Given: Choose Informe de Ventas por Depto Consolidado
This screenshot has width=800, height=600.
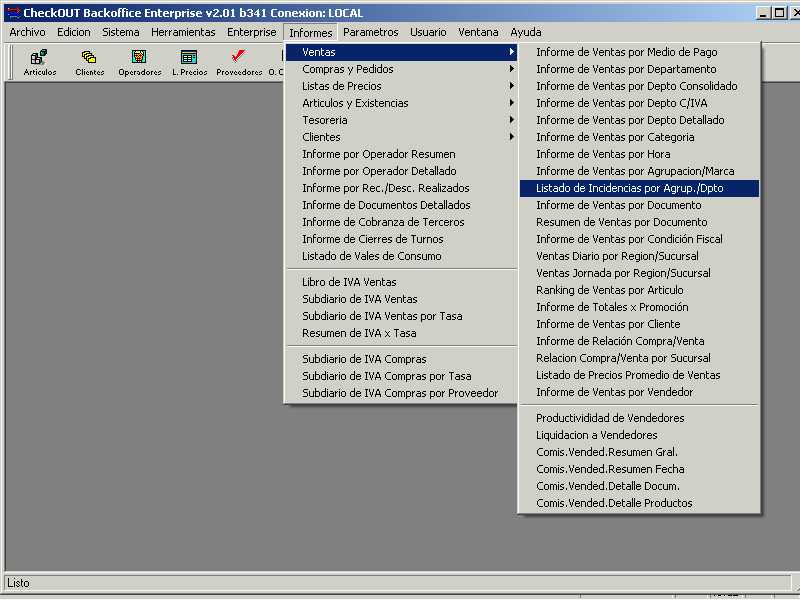Looking at the screenshot, I should tap(639, 86).
